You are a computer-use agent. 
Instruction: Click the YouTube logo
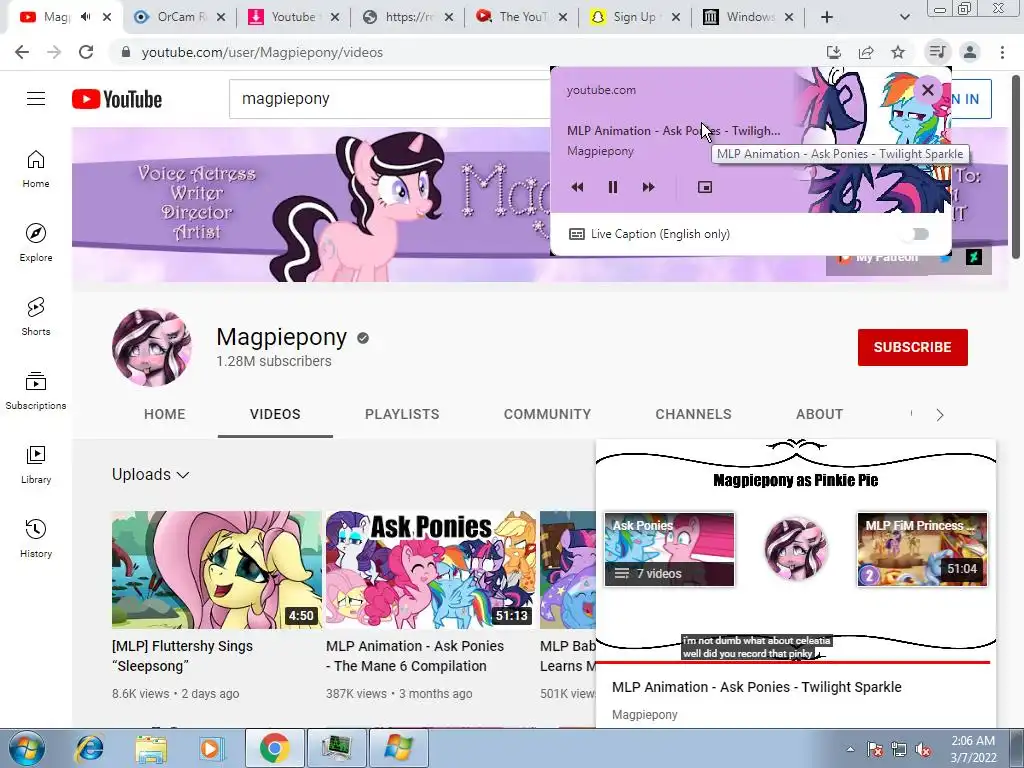point(117,99)
